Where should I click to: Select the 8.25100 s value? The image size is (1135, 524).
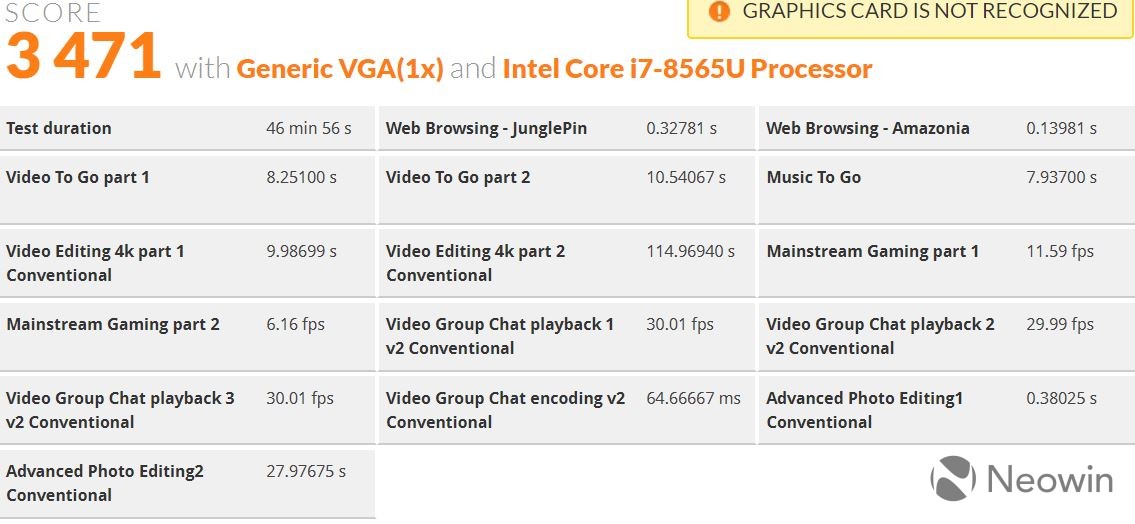click(x=302, y=177)
